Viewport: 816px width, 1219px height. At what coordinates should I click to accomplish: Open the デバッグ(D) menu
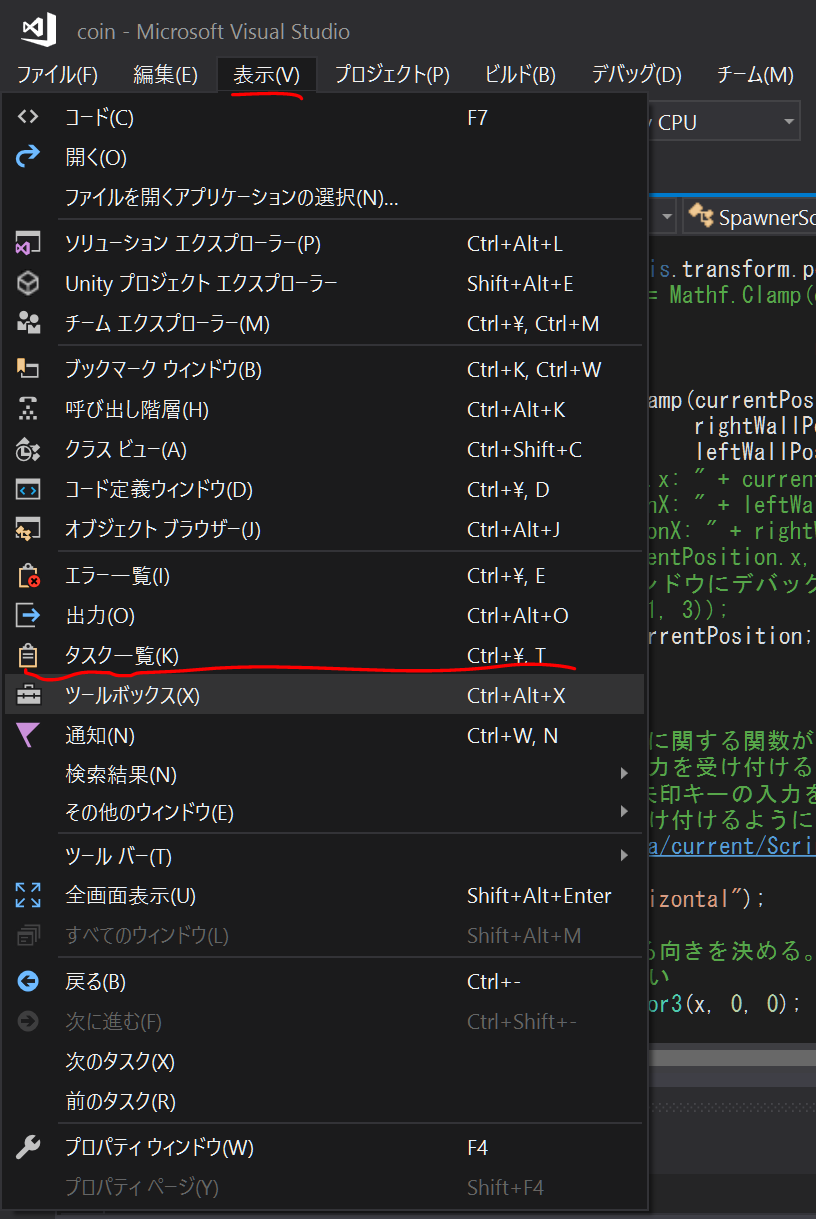tap(636, 74)
